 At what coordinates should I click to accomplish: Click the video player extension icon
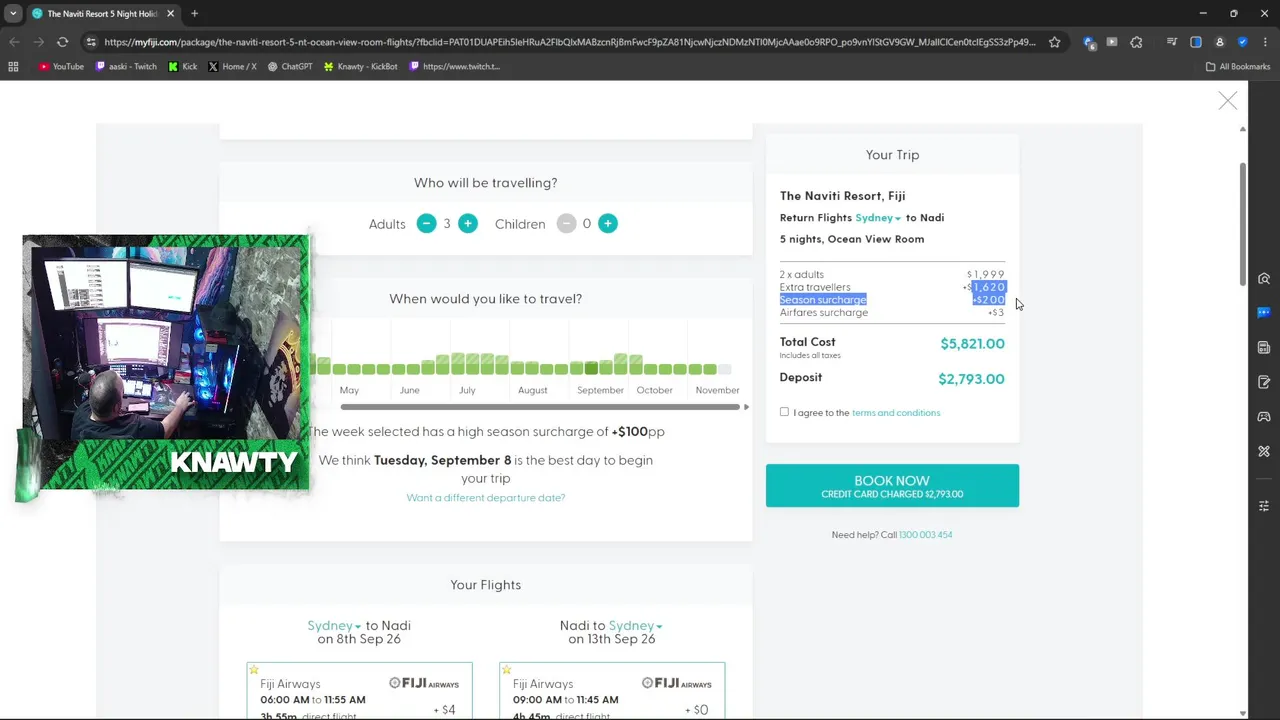(1112, 42)
